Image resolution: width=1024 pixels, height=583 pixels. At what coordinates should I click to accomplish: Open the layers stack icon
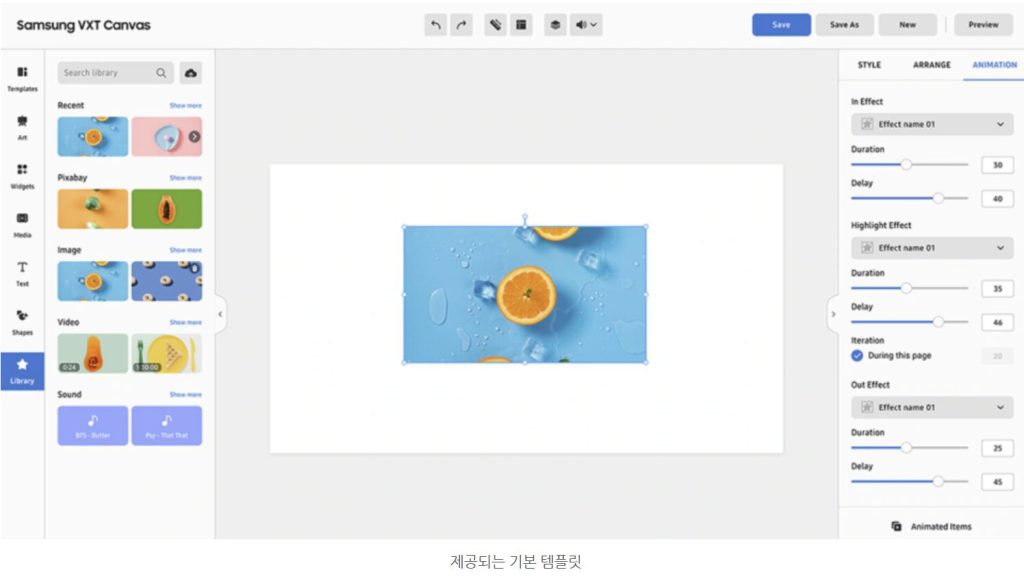(x=555, y=25)
